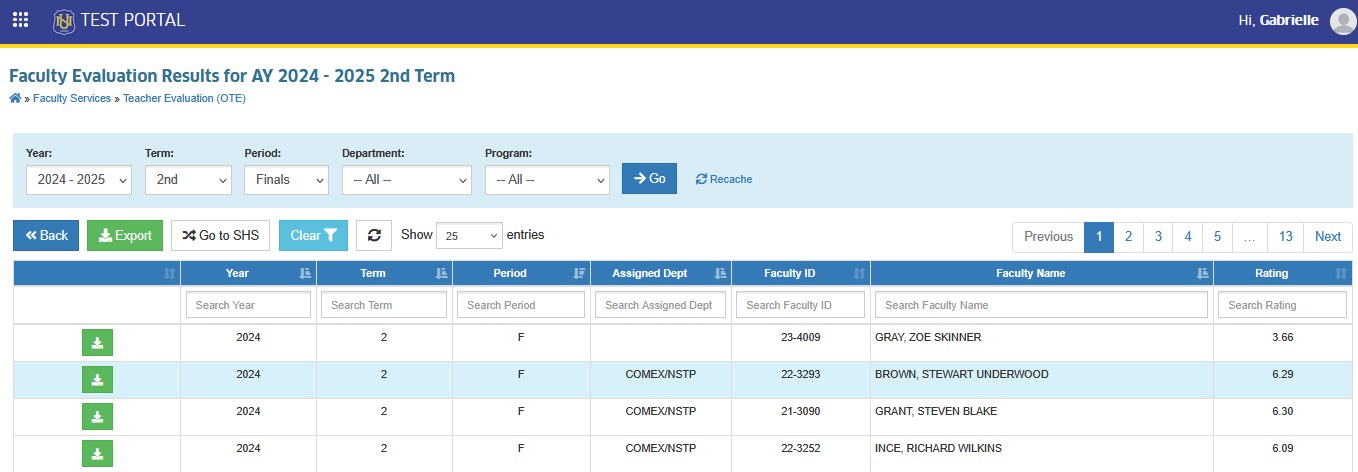Sort by the Faculty Name column header

tap(1042, 273)
